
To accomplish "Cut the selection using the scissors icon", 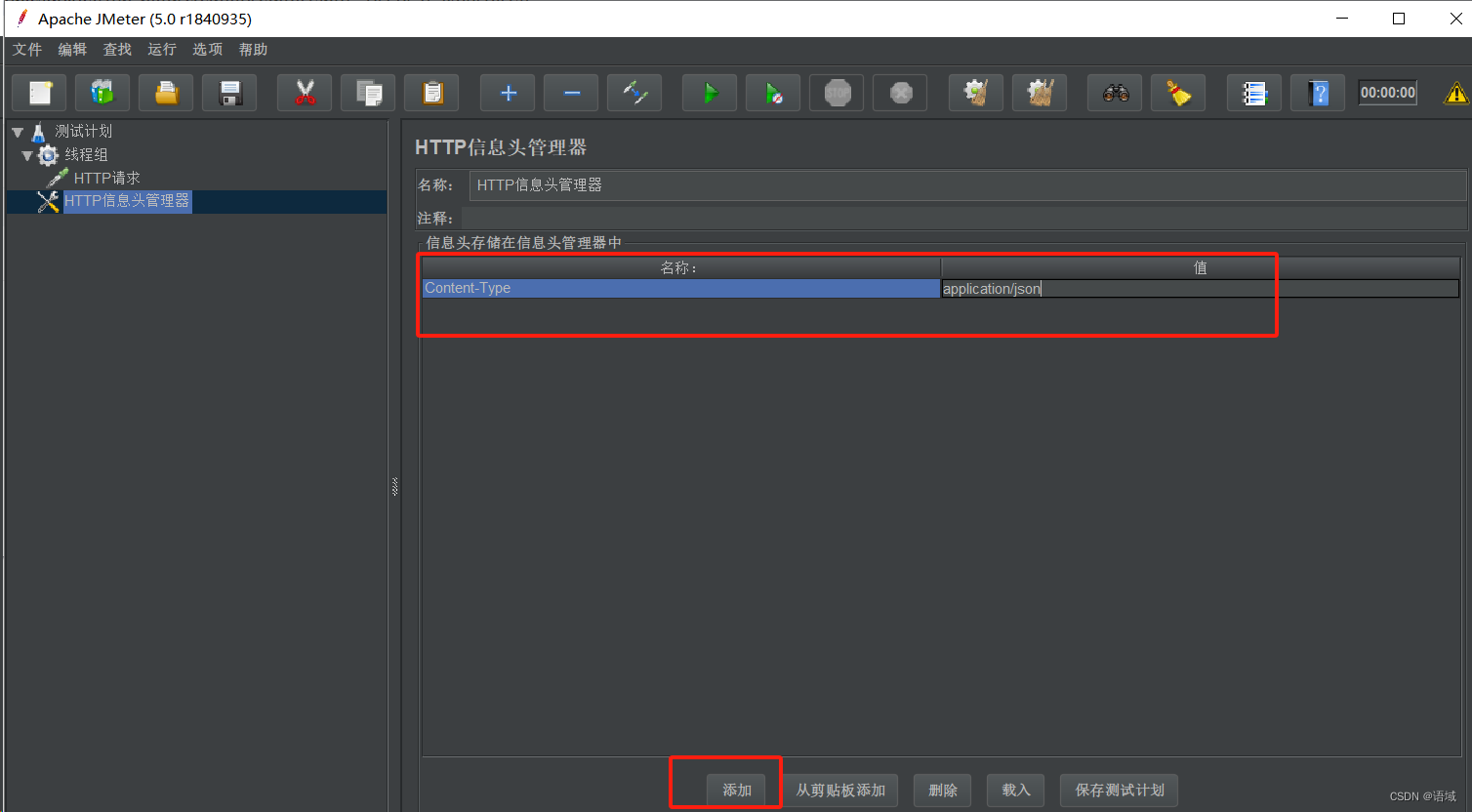I will (305, 93).
